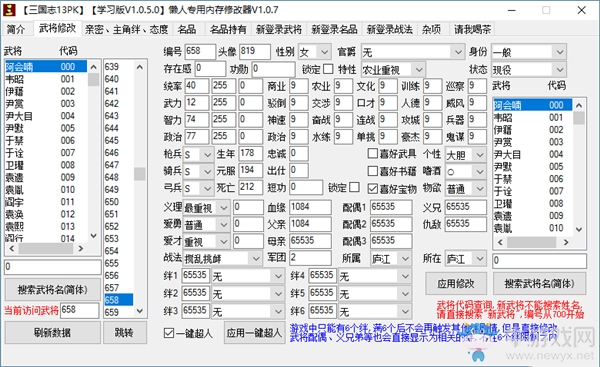The width and height of the screenshot is (600, 367).
Task: Uncheck 一键超人 checkbox
Action: [168, 333]
